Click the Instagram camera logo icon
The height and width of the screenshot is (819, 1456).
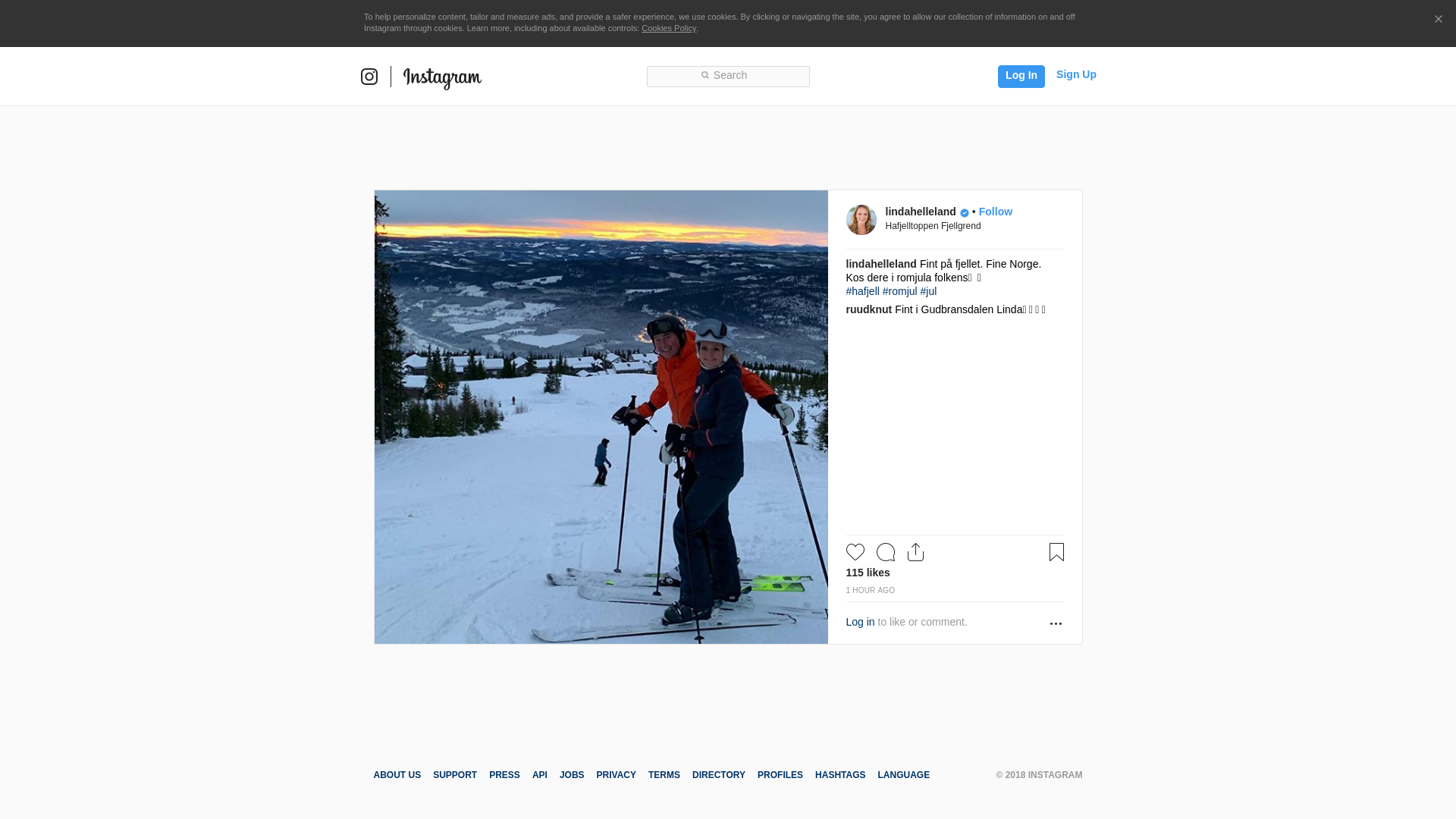click(x=369, y=77)
